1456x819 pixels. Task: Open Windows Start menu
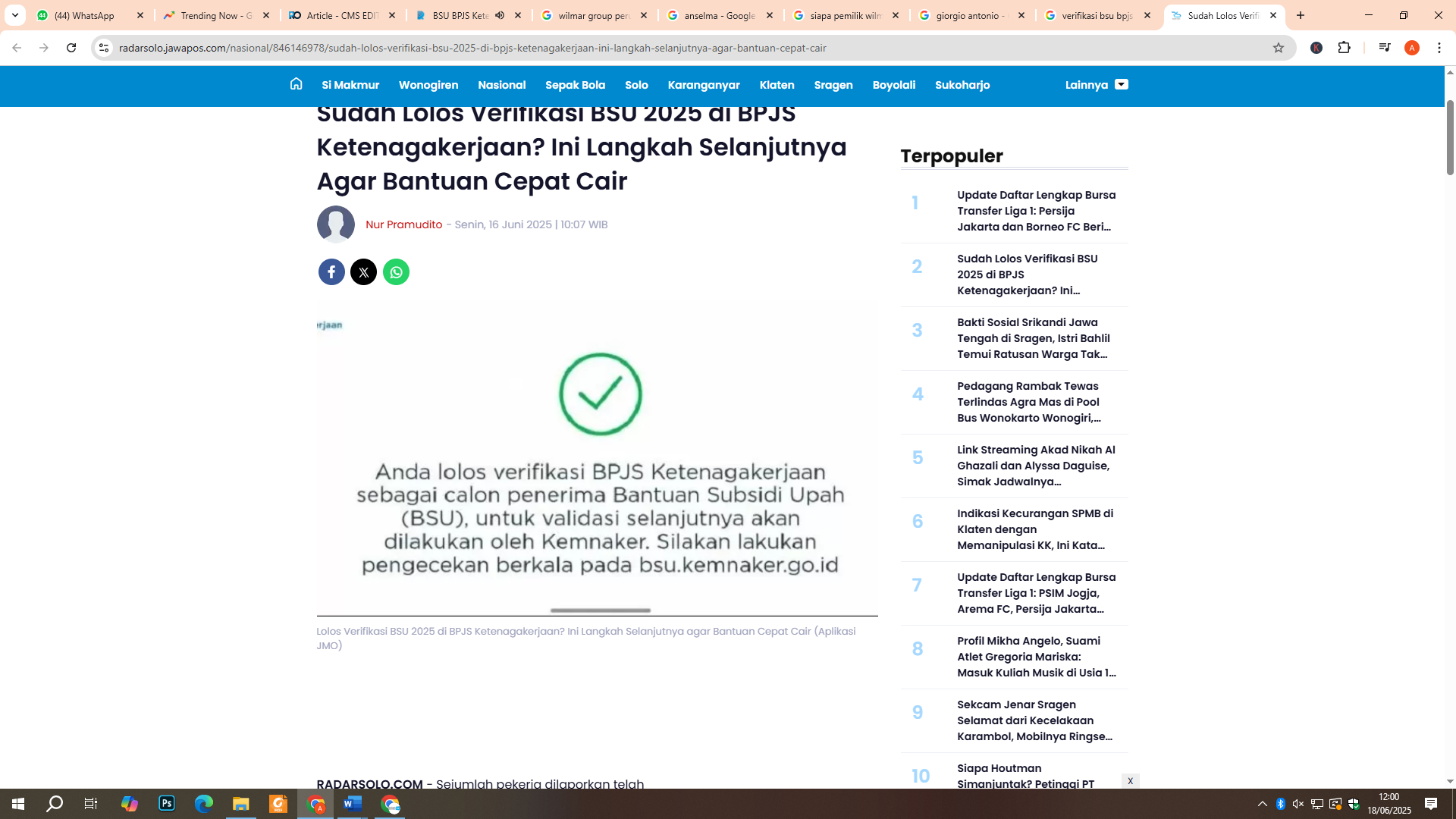coord(18,804)
